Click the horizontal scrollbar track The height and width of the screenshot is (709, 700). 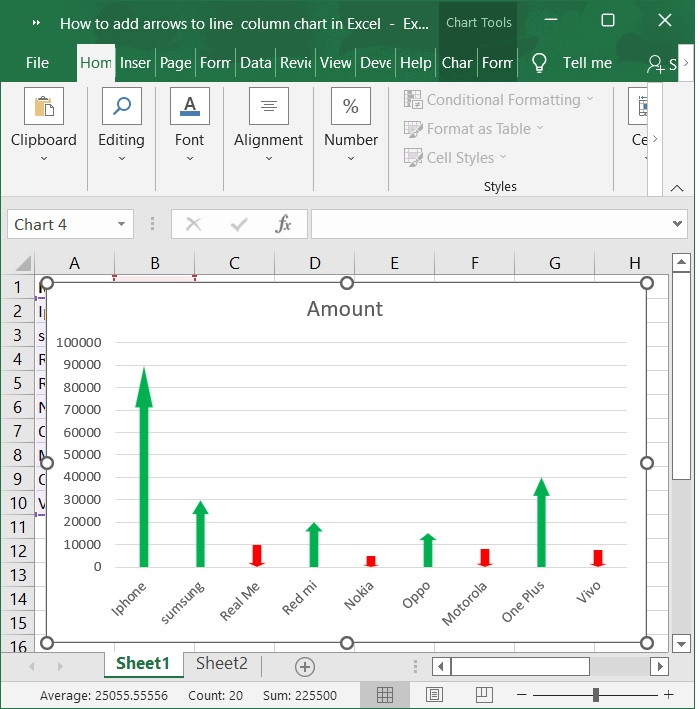point(620,666)
